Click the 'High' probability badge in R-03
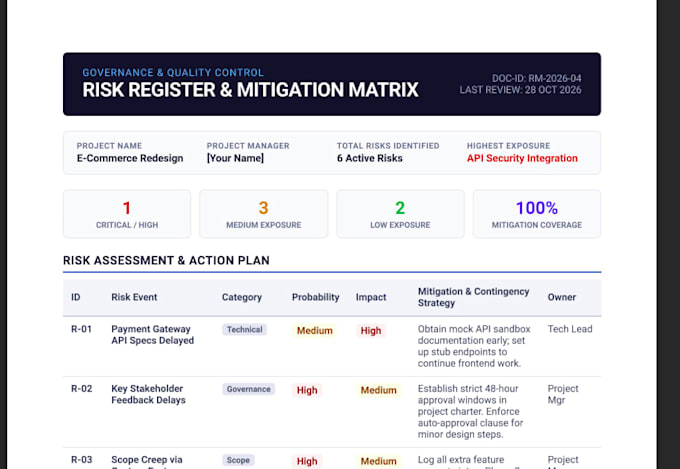Screen dimensions: 680x469 coord(307,461)
